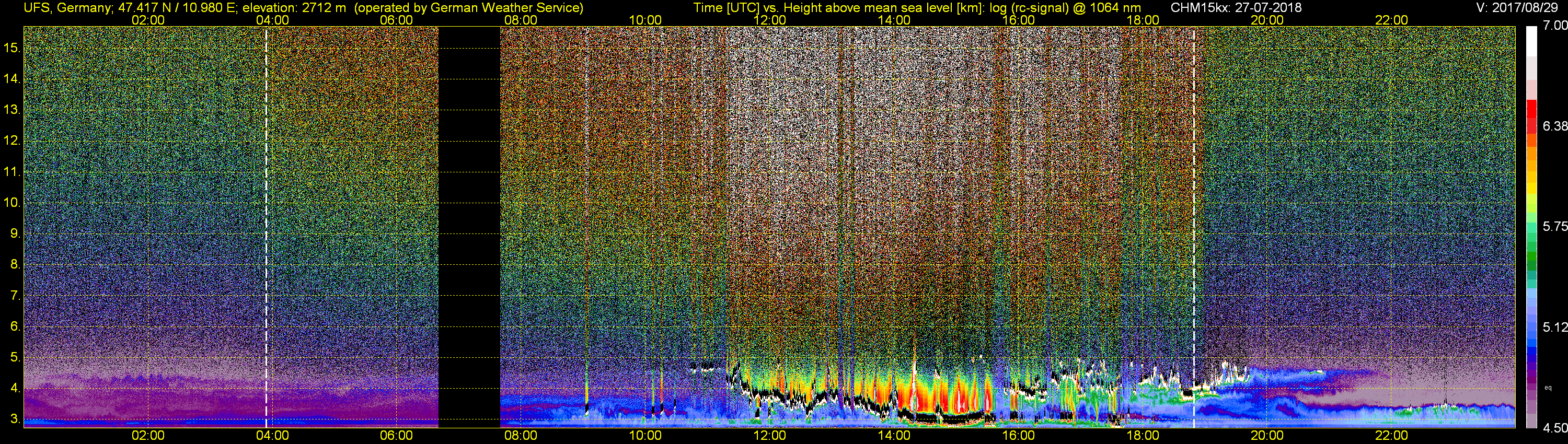This screenshot has height=444, width=1568.
Task: Click the '02:00' label on the bottom time axis
Action: 148,436
